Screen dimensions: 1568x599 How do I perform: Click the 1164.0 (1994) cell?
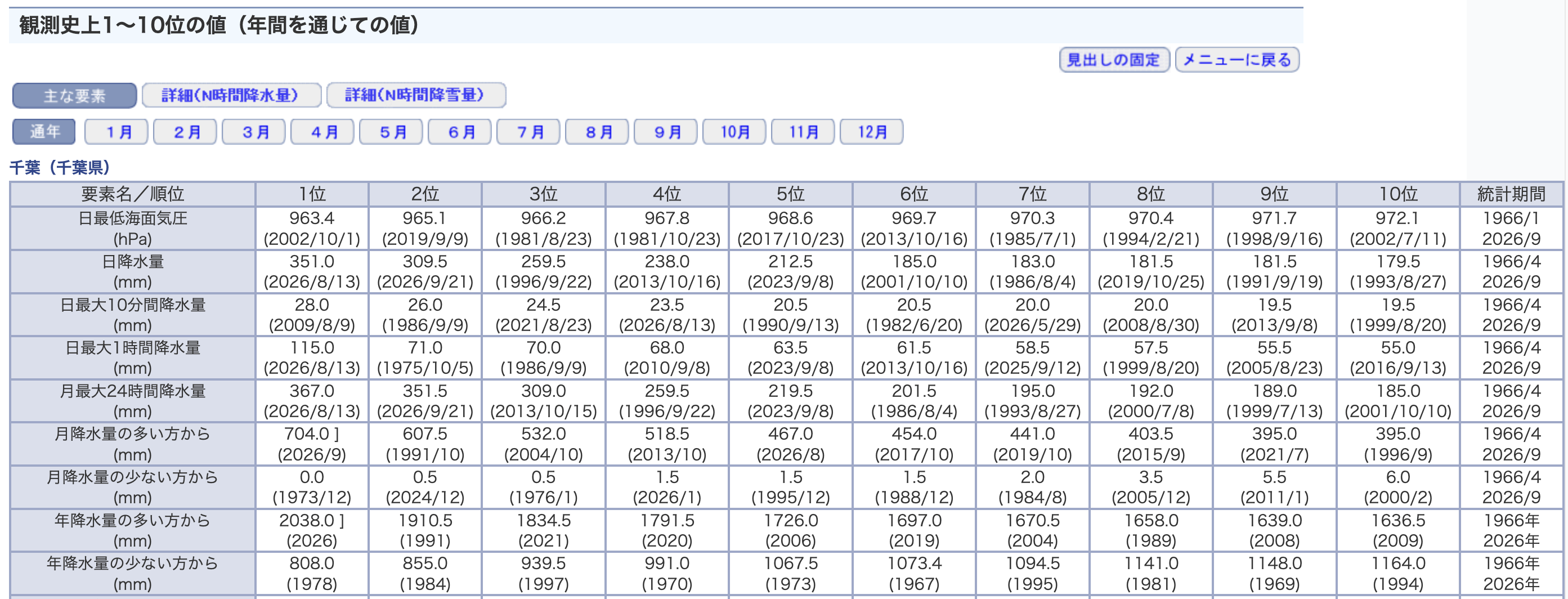[x=1397, y=574]
